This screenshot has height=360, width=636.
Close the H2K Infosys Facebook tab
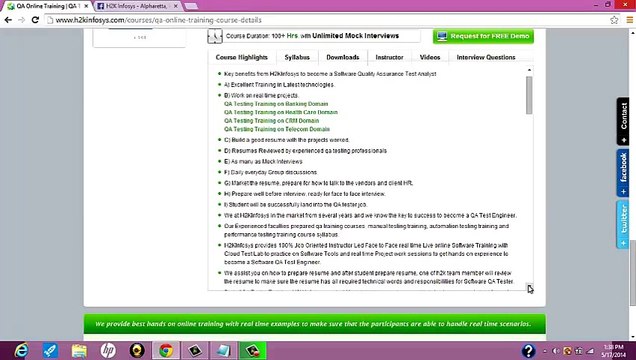click(x=176, y=6)
